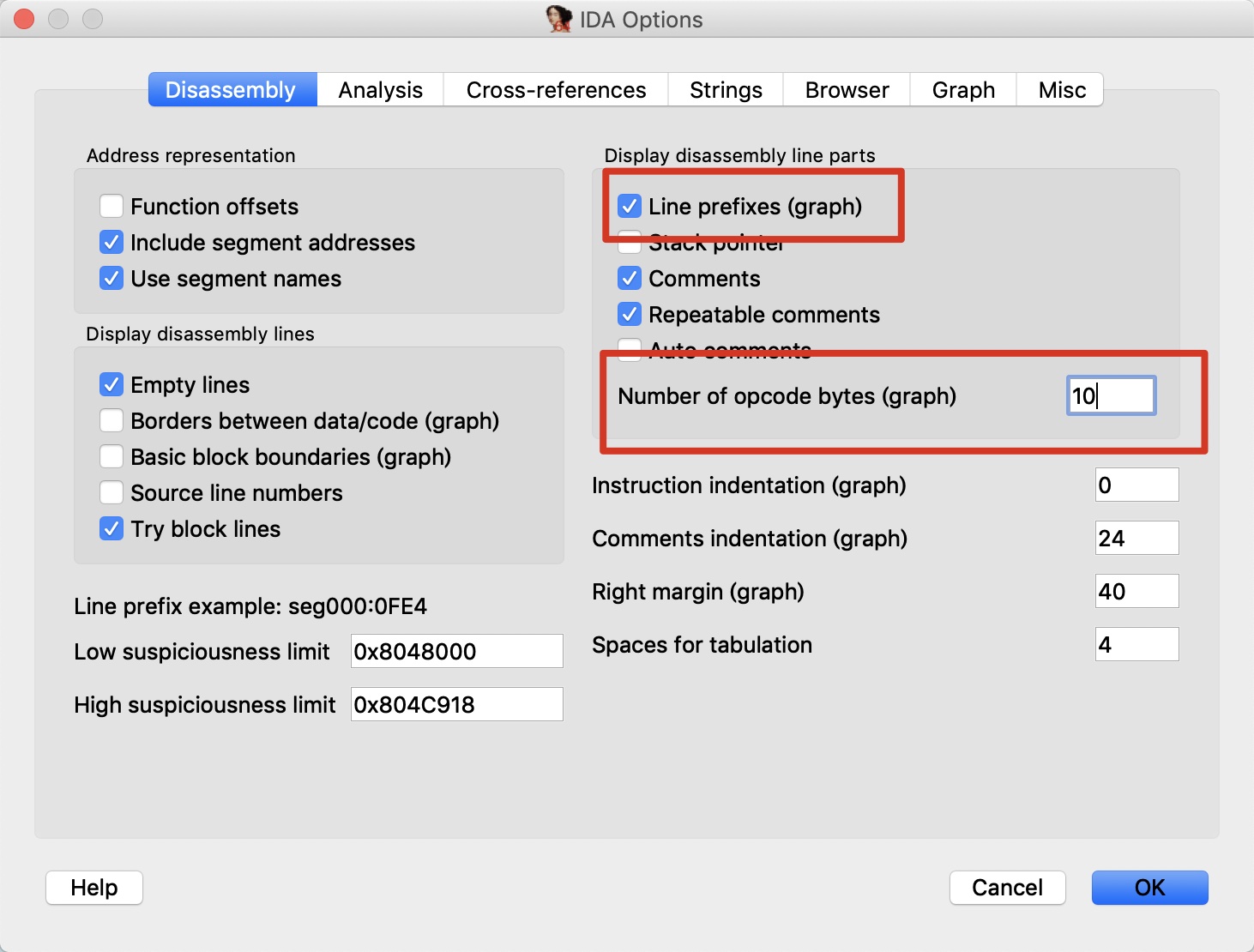Go to the Graph tab
The height and width of the screenshot is (952, 1254).
coord(963,90)
